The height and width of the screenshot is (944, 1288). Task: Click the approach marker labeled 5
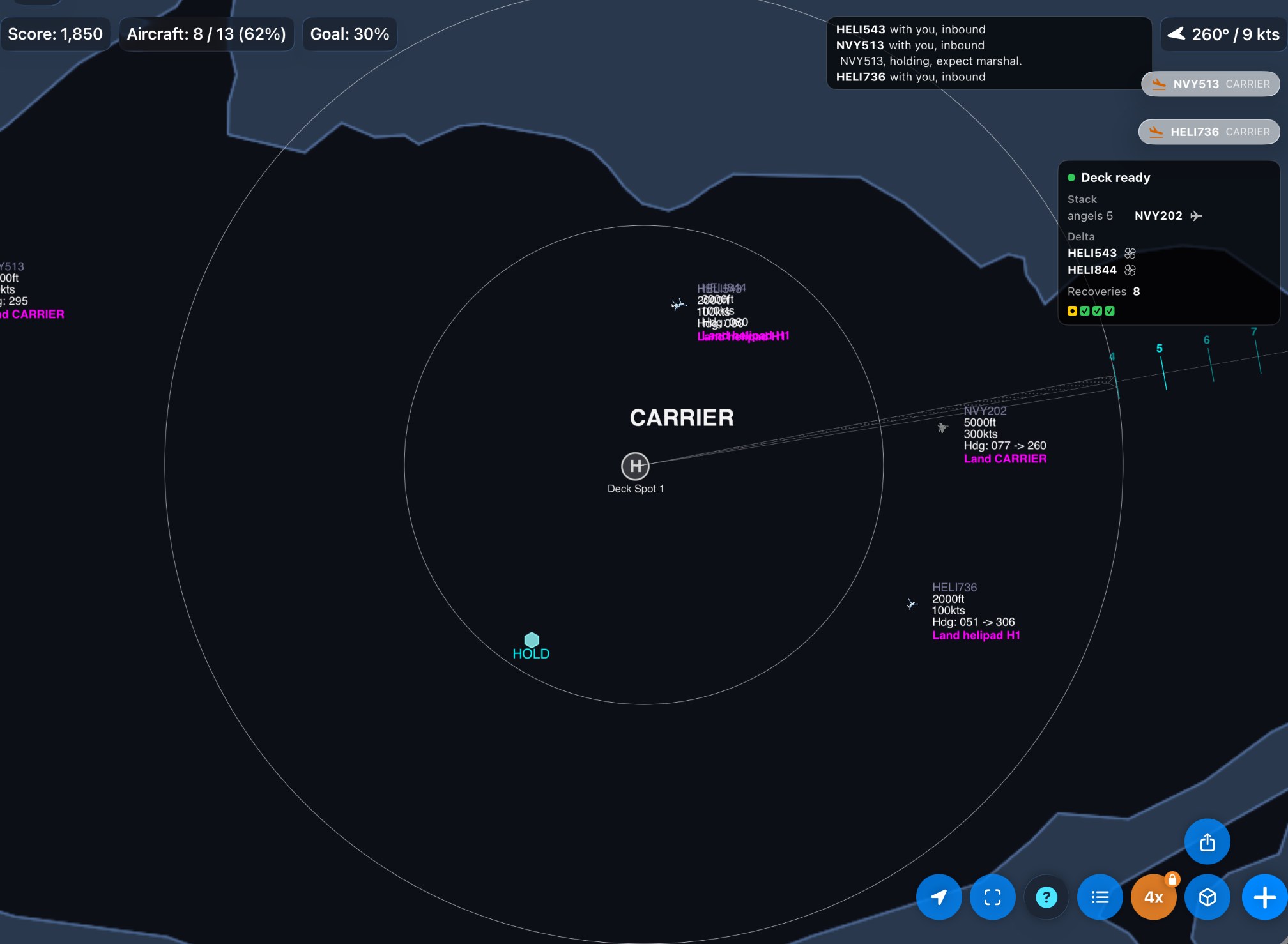(1160, 349)
